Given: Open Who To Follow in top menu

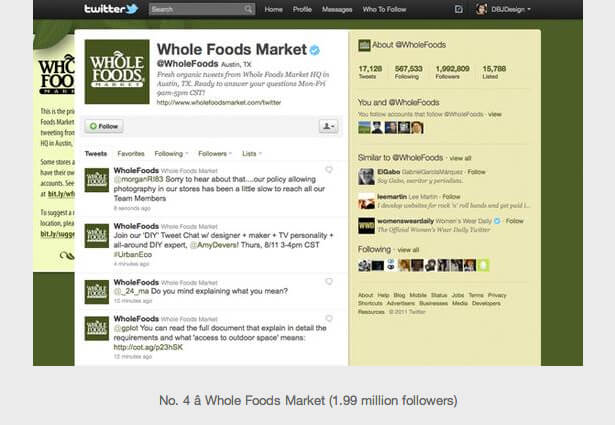Looking at the screenshot, I should (384, 9).
